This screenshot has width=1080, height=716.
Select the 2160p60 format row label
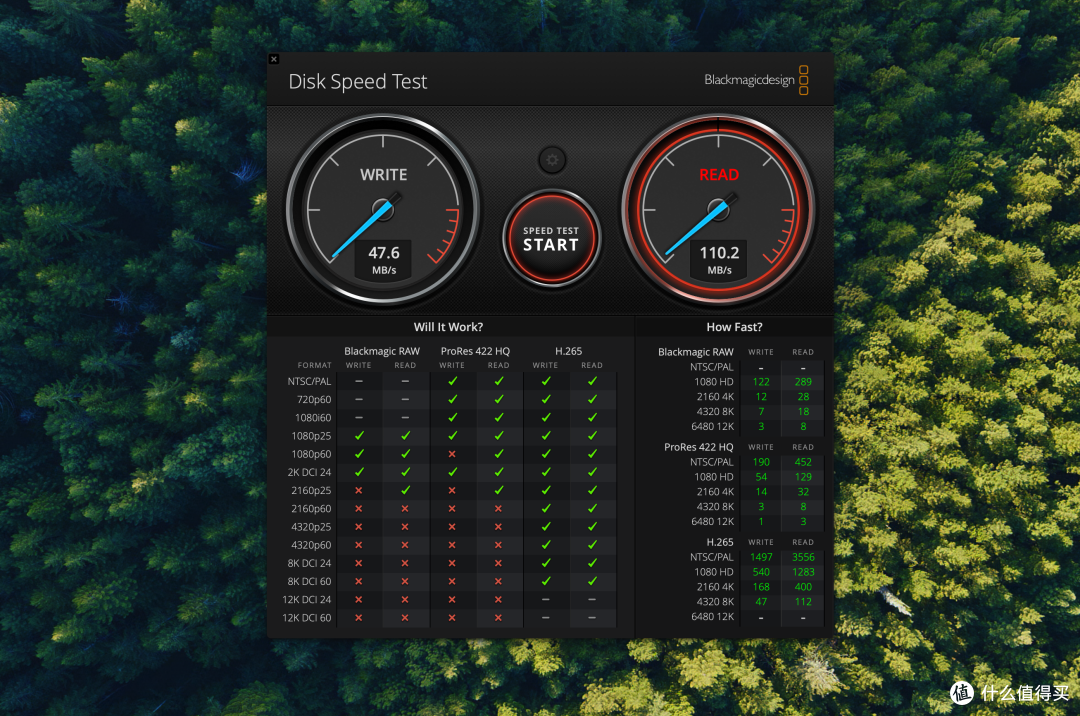pos(311,509)
